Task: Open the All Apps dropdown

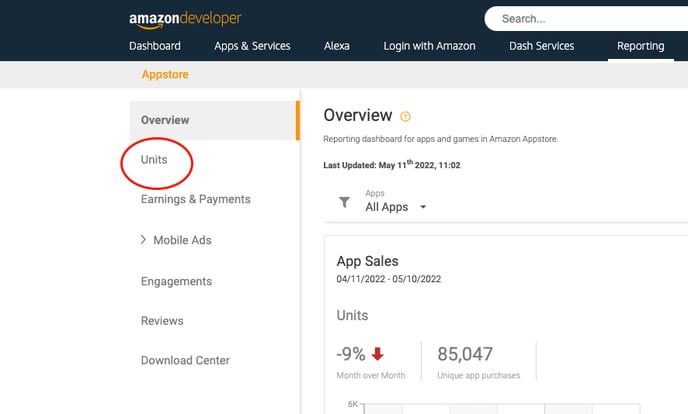Action: click(x=396, y=207)
